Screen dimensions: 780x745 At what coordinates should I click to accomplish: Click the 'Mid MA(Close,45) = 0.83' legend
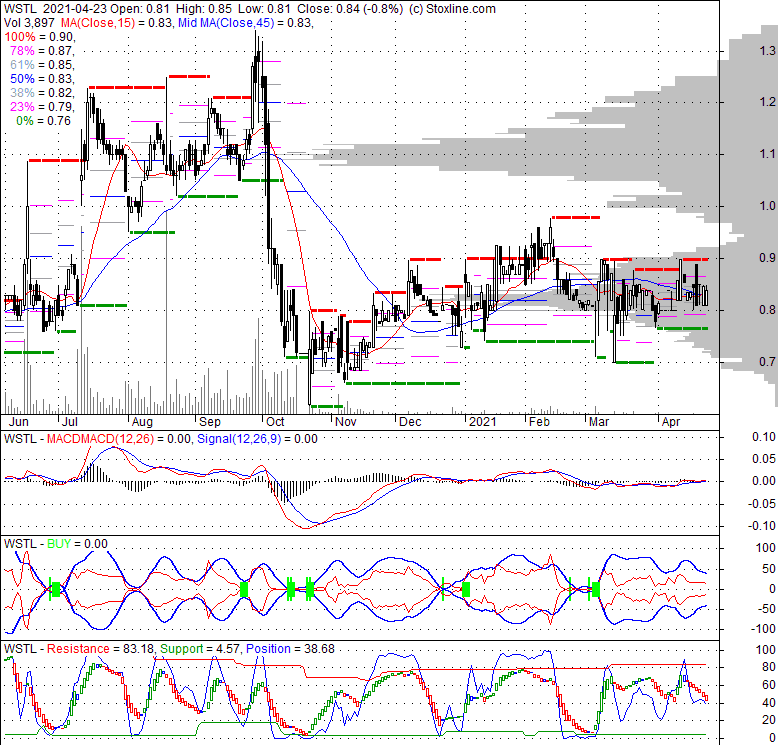click(x=246, y=23)
